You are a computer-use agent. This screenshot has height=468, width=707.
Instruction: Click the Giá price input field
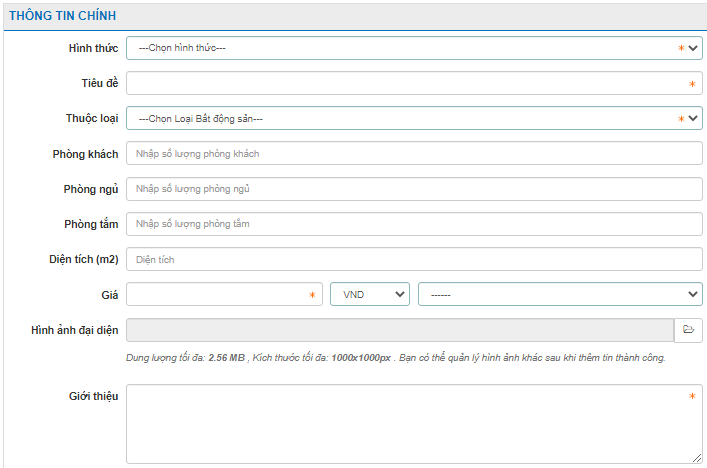215,294
